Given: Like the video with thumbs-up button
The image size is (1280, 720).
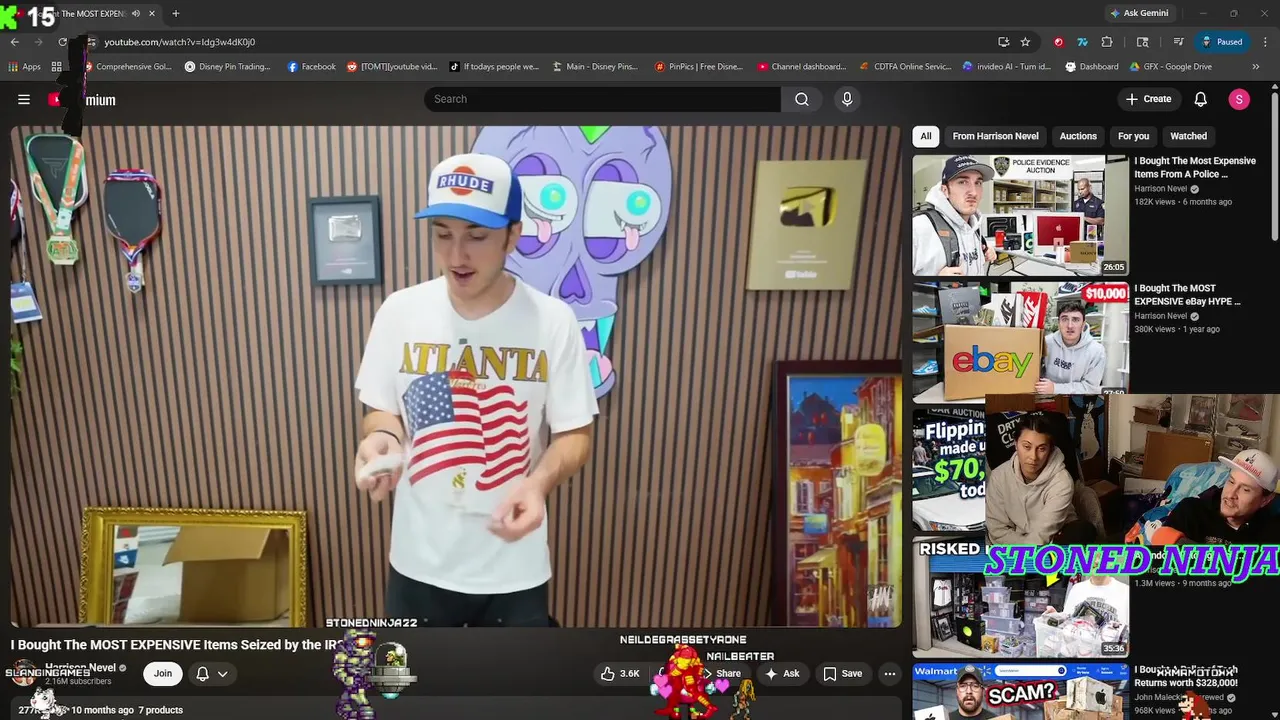Looking at the screenshot, I should (620, 674).
